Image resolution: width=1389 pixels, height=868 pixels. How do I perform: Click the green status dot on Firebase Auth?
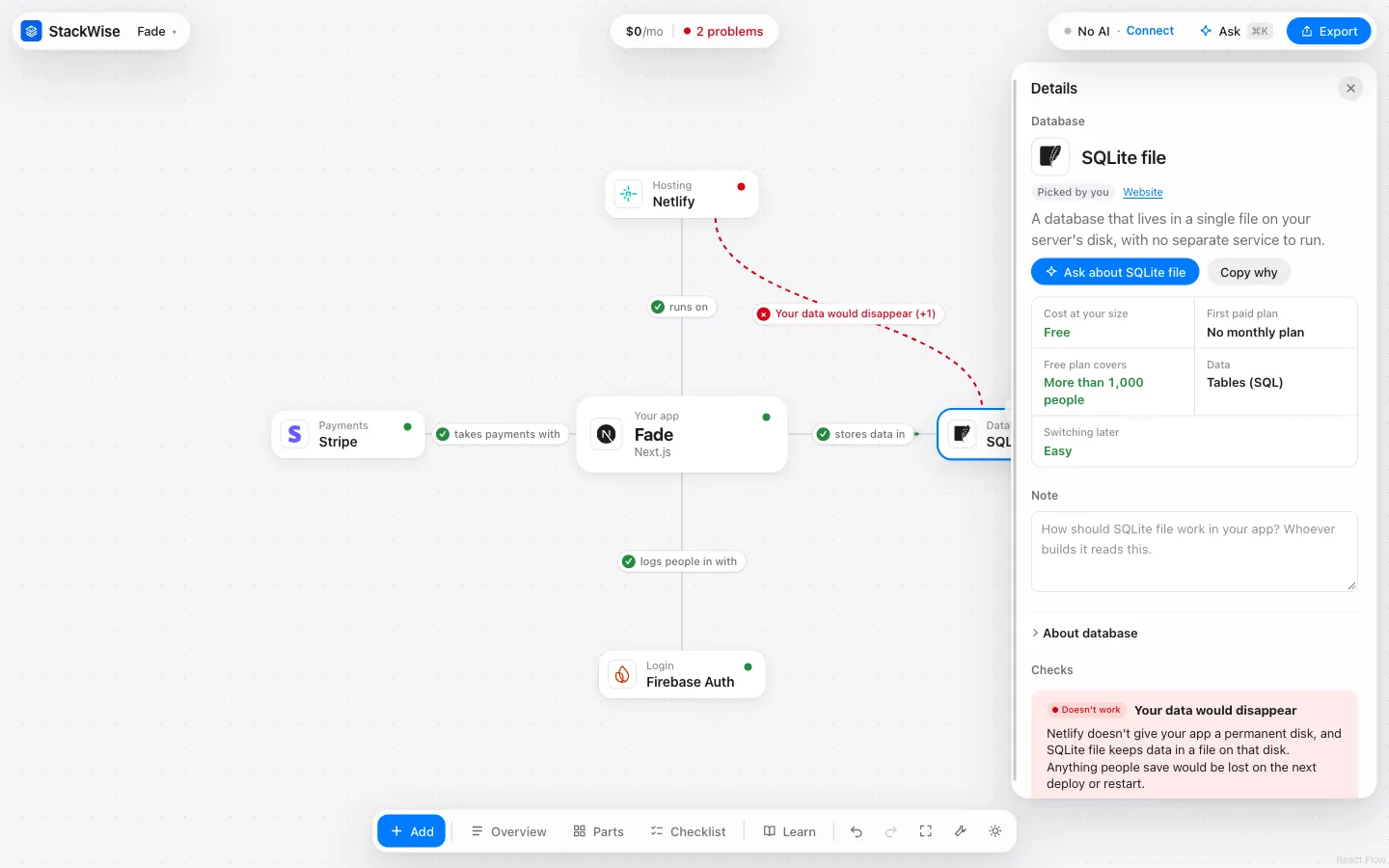pos(748,666)
